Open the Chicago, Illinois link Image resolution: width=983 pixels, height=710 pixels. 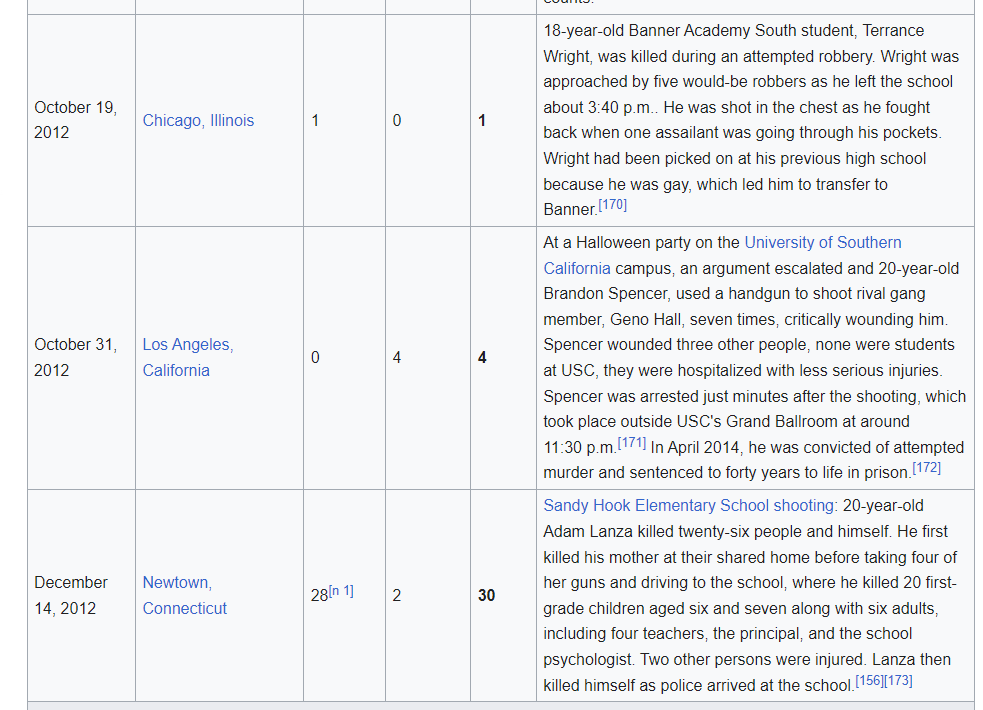click(x=198, y=120)
